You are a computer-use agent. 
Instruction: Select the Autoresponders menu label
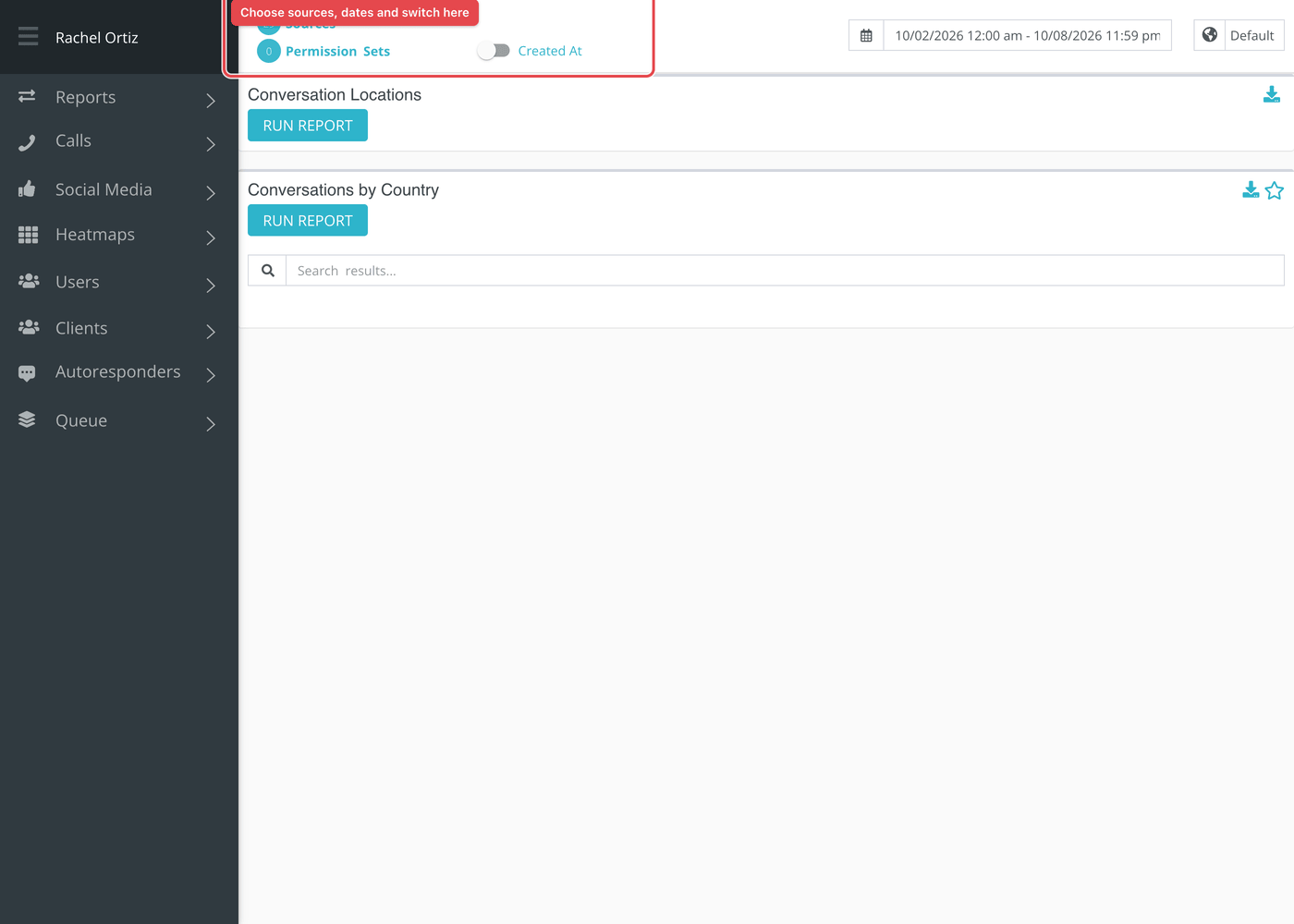[118, 371]
